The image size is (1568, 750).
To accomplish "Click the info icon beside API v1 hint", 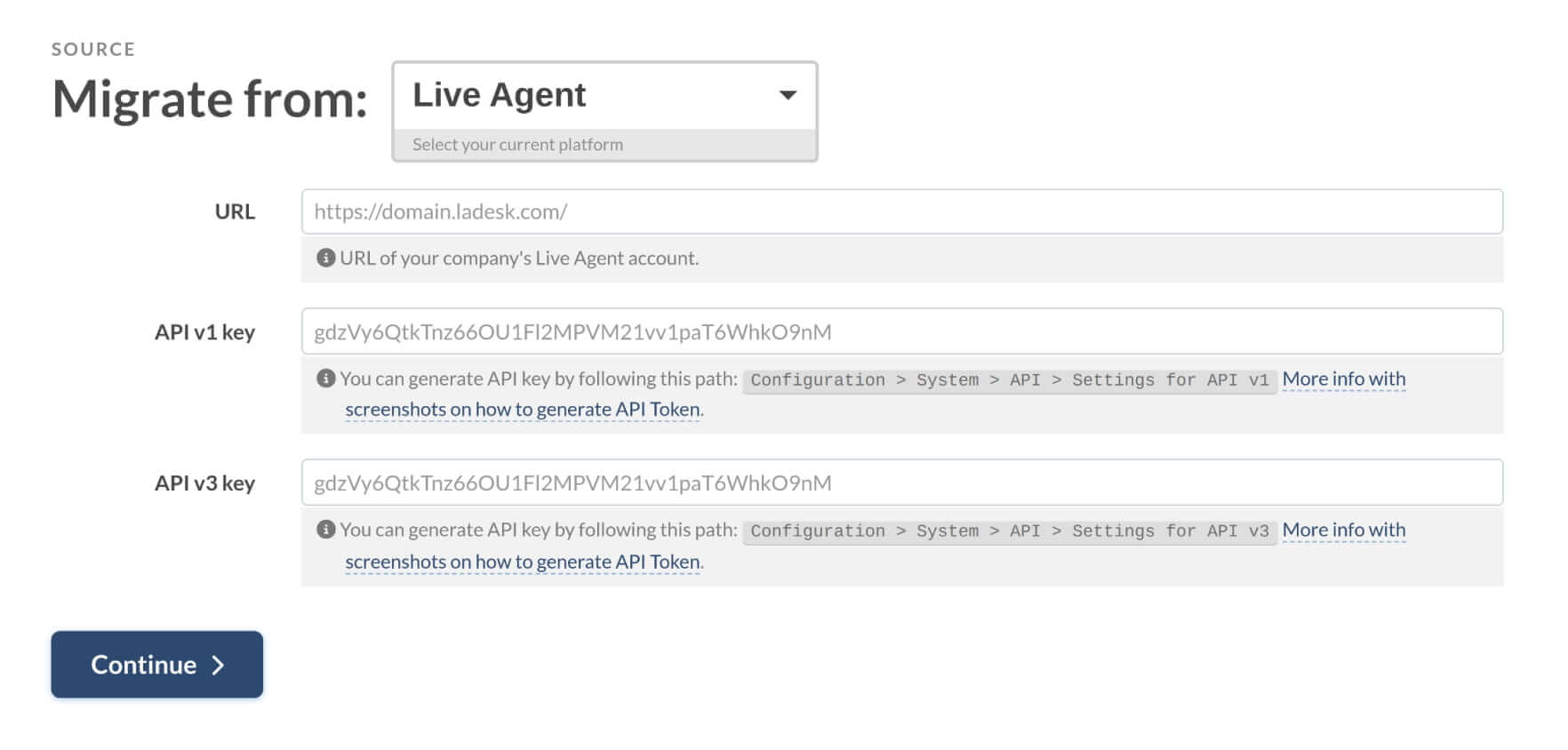I will pyautogui.click(x=326, y=379).
